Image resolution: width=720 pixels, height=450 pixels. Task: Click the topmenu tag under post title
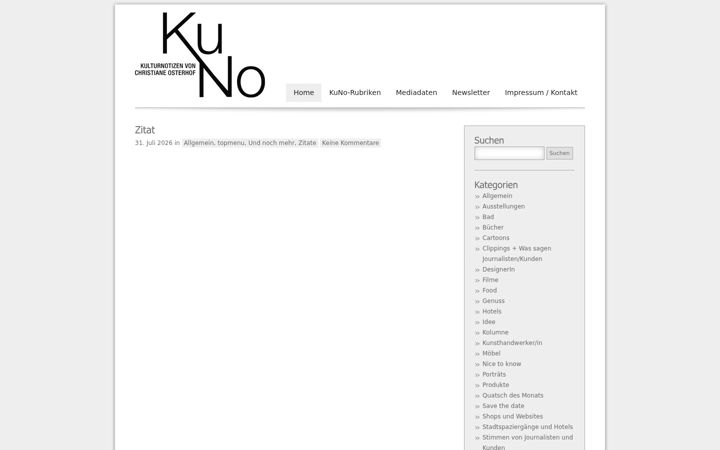point(231,143)
